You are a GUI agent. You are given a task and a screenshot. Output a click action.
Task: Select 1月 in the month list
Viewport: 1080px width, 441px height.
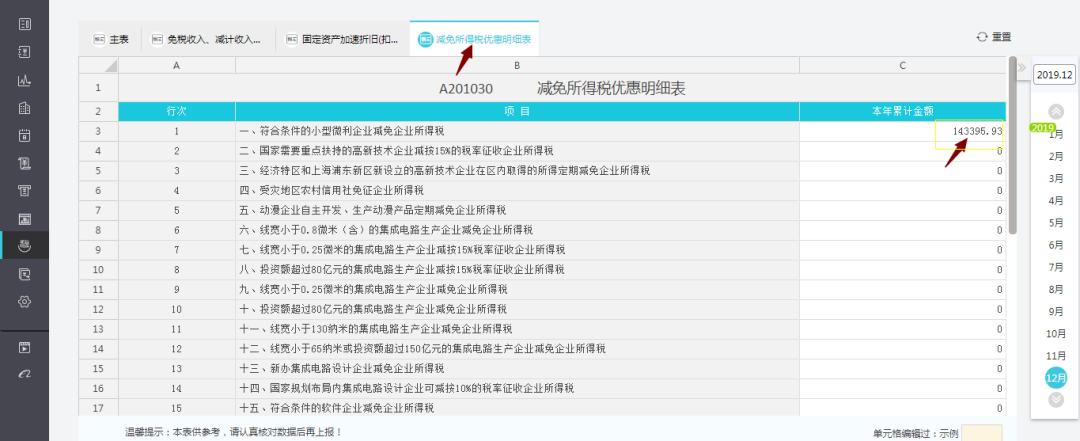pos(1056,134)
